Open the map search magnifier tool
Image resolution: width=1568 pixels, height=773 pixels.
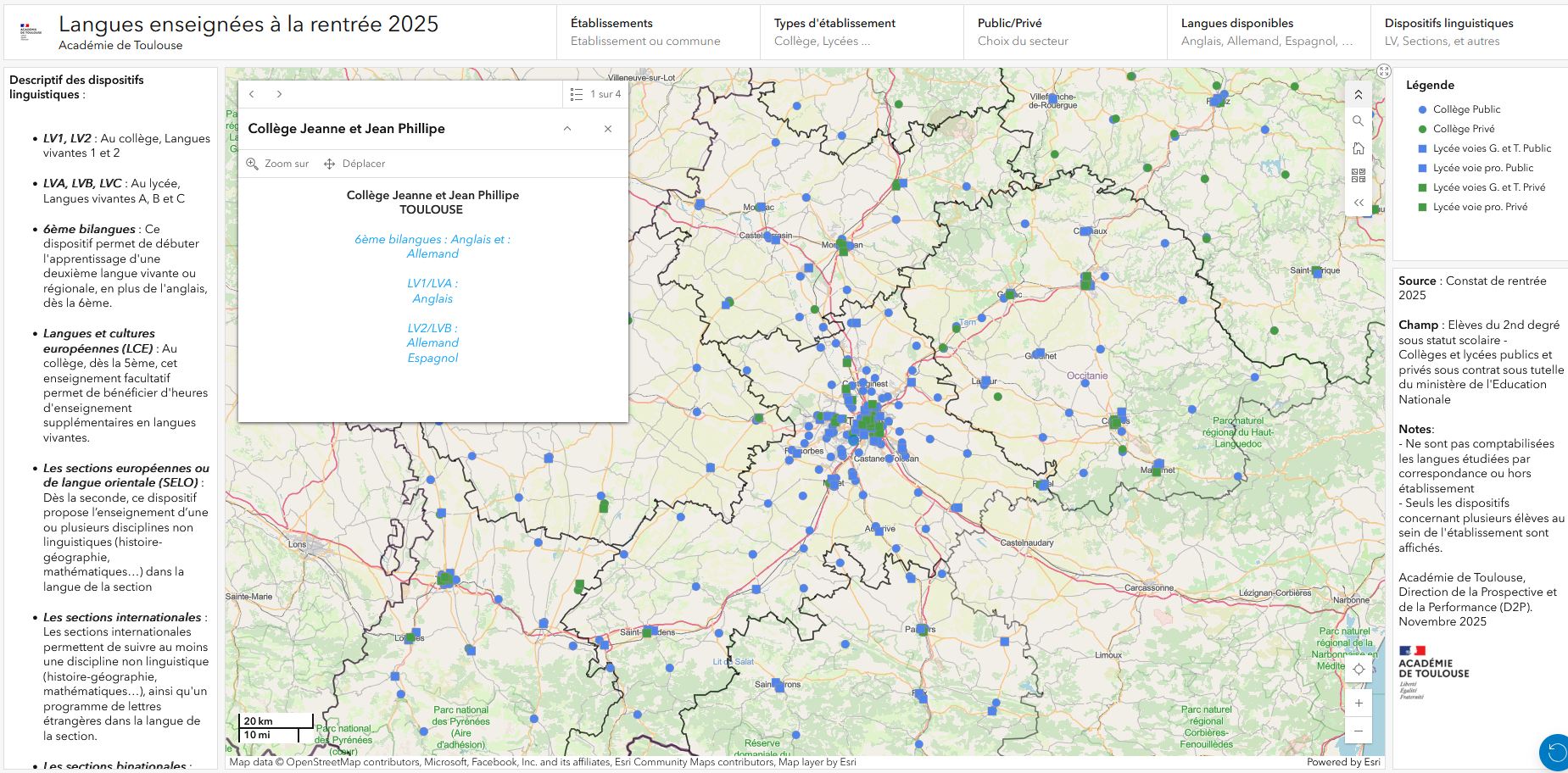coord(1359,121)
